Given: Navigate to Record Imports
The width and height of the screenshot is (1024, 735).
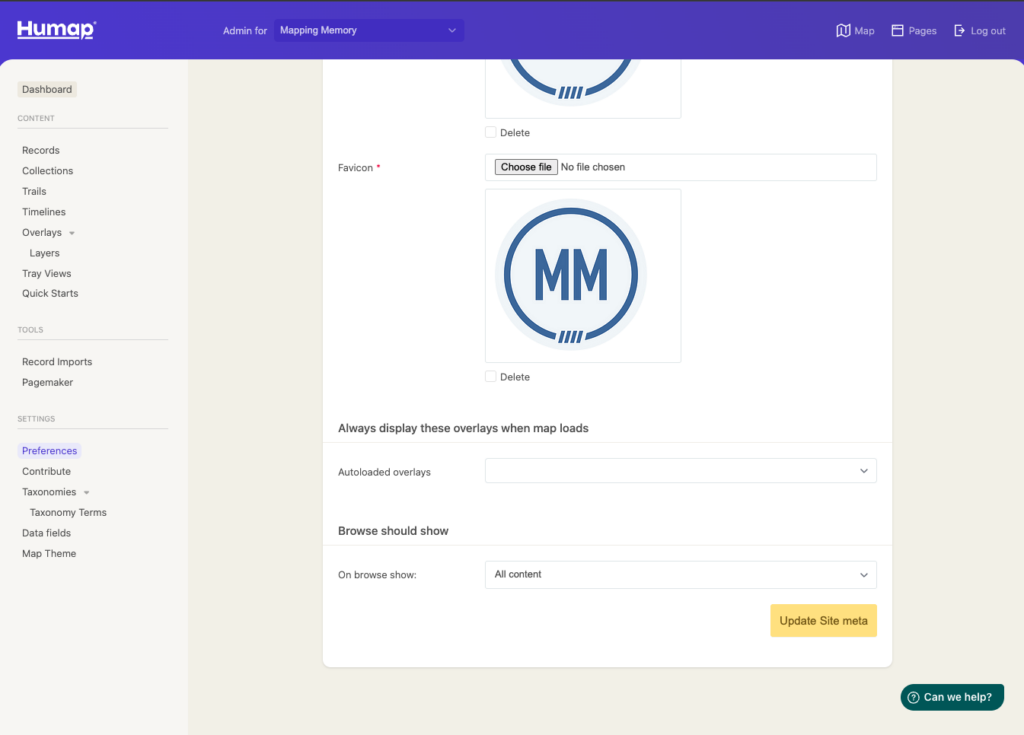Looking at the screenshot, I should click(x=57, y=362).
